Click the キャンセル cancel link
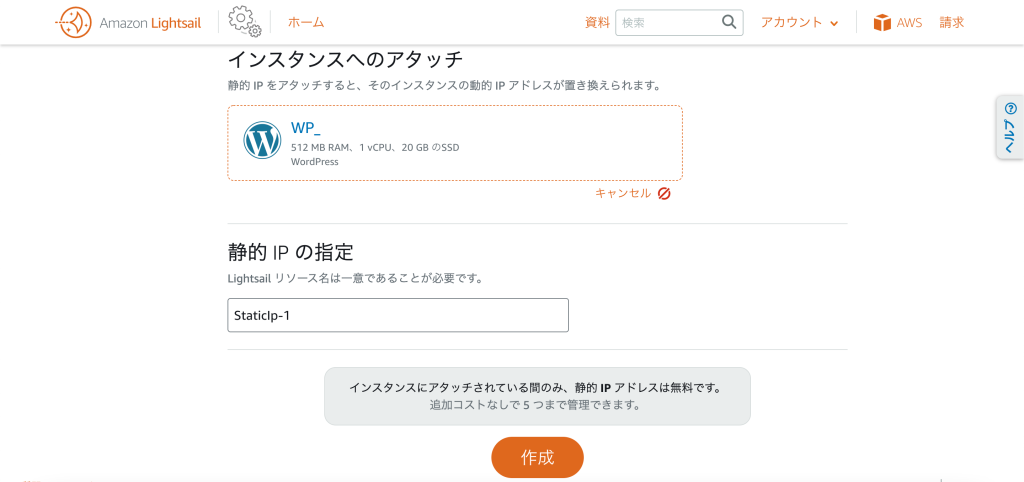Viewport: 1024px width, 482px height. click(x=623, y=193)
